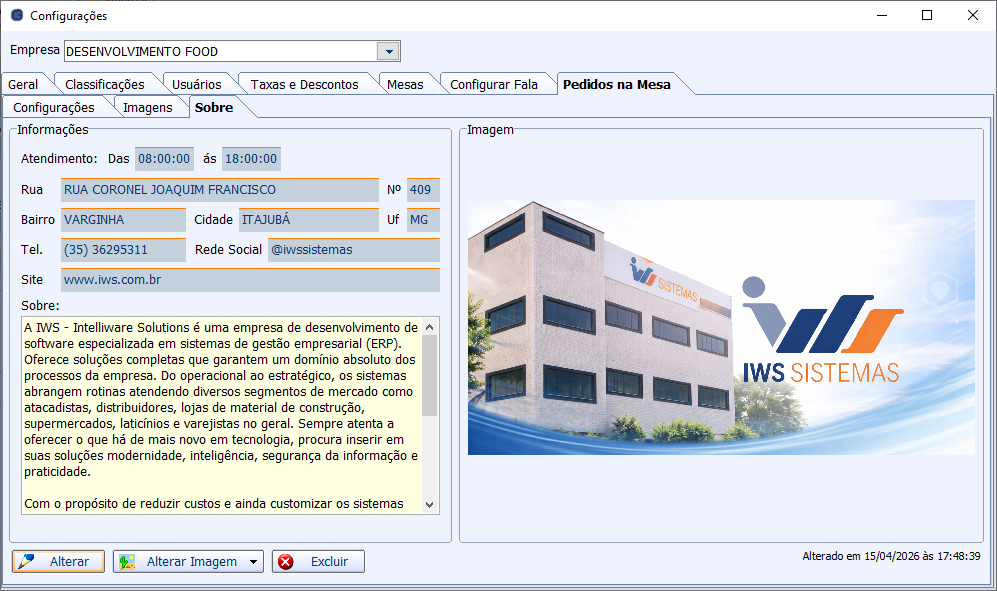This screenshot has height=591, width=997.
Task: Open the Configurações sub-tab
Action: tap(54, 107)
